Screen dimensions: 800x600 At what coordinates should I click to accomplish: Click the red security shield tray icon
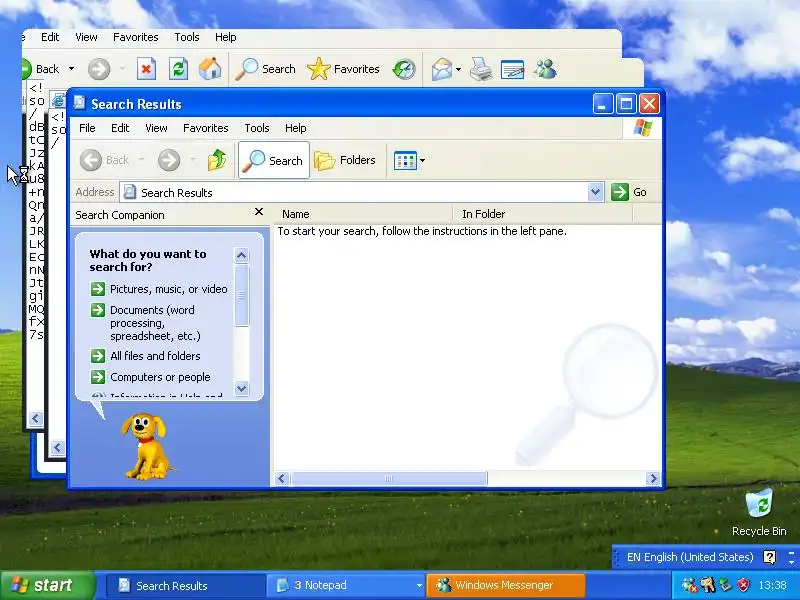pos(744,585)
